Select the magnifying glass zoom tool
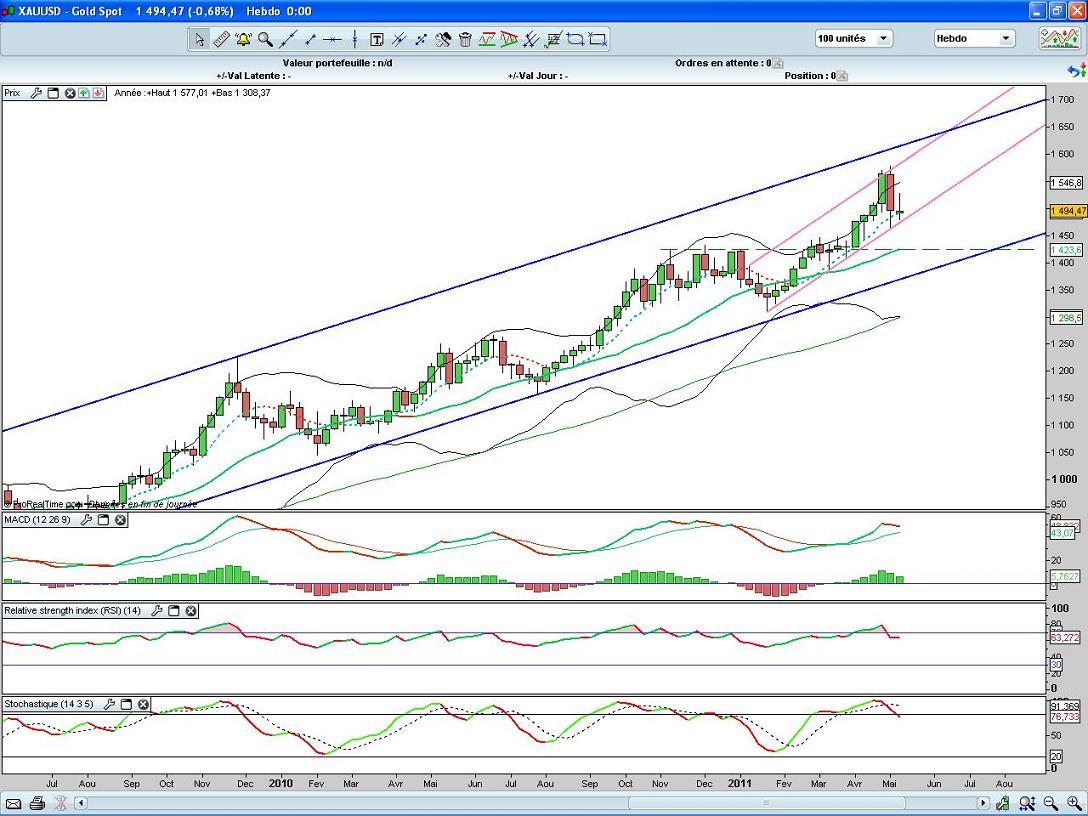1088x816 pixels. pos(265,40)
